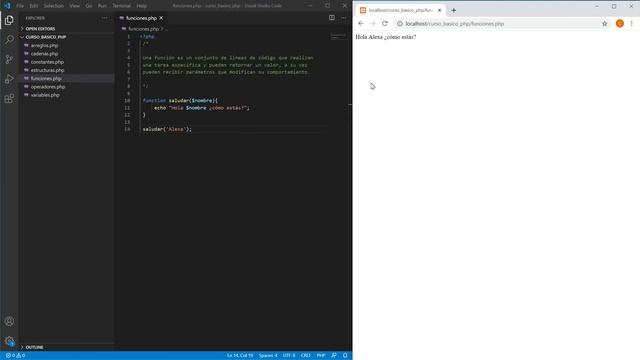Open the Edit menu
Viewport: 640px width, 360px height.
coord(33,6)
